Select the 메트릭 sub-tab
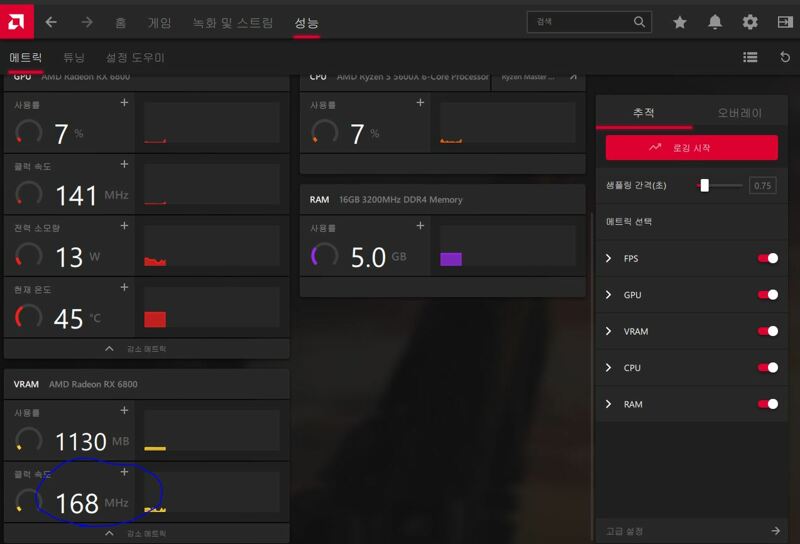800x544 pixels. click(26, 57)
